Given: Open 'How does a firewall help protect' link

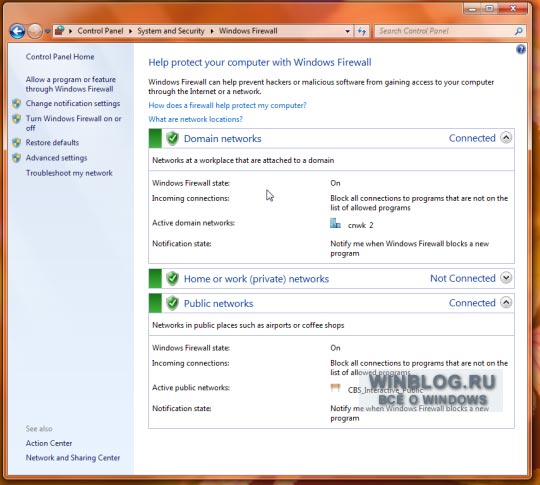Looking at the screenshot, I should tap(227, 105).
